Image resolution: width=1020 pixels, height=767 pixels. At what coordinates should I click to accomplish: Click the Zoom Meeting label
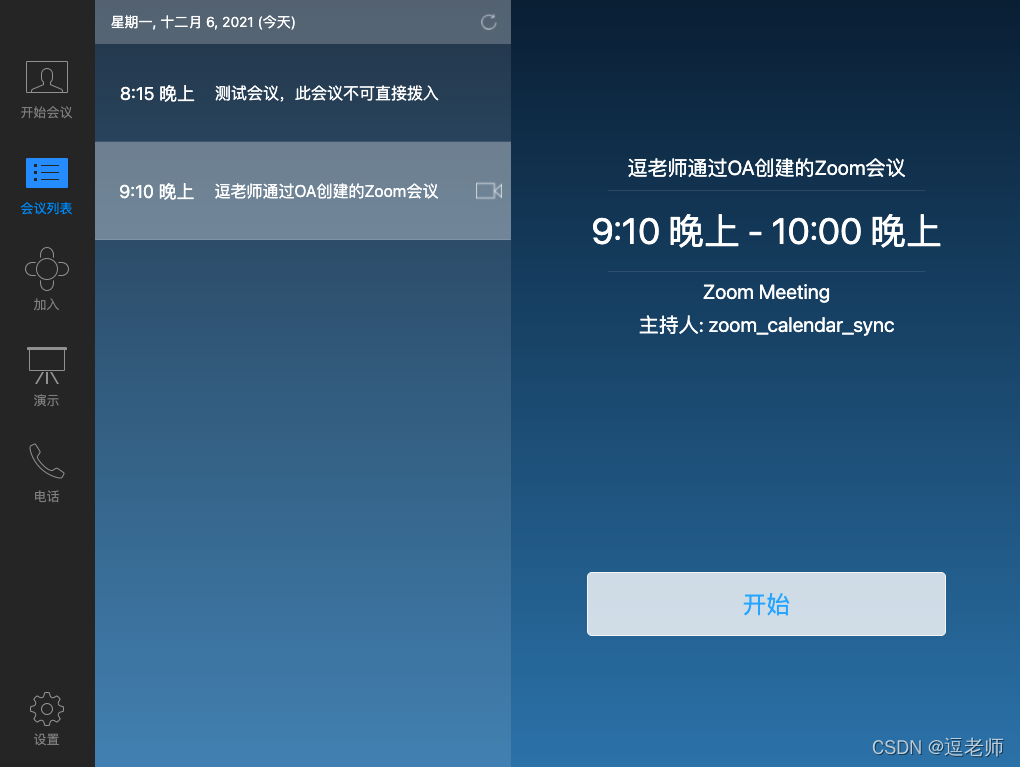pos(766,292)
